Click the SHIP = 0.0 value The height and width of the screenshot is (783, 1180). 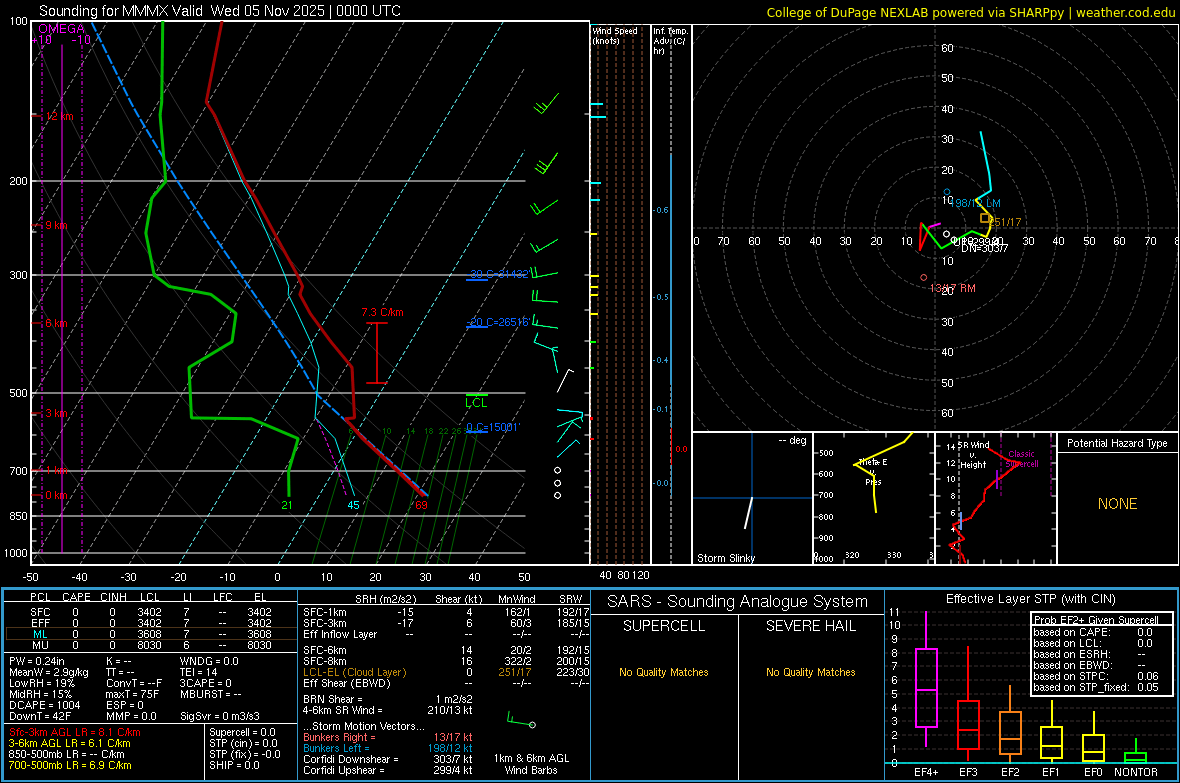[234, 765]
